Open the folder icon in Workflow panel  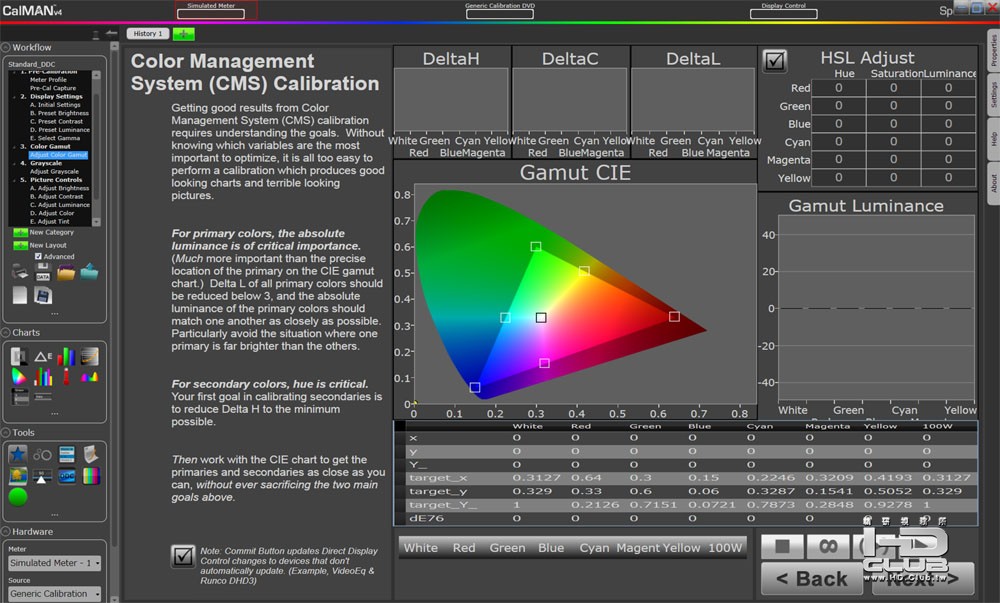[66, 271]
